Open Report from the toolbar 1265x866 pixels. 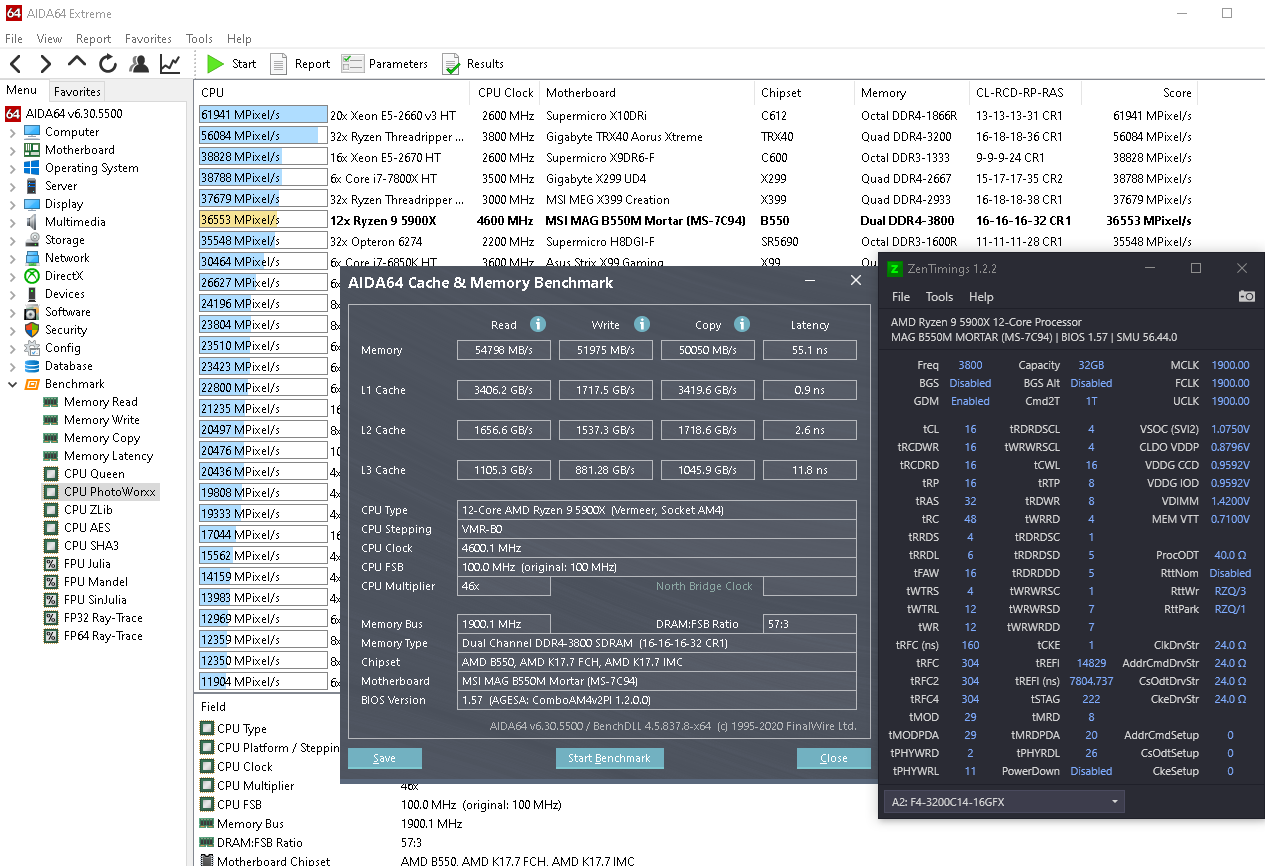299,64
